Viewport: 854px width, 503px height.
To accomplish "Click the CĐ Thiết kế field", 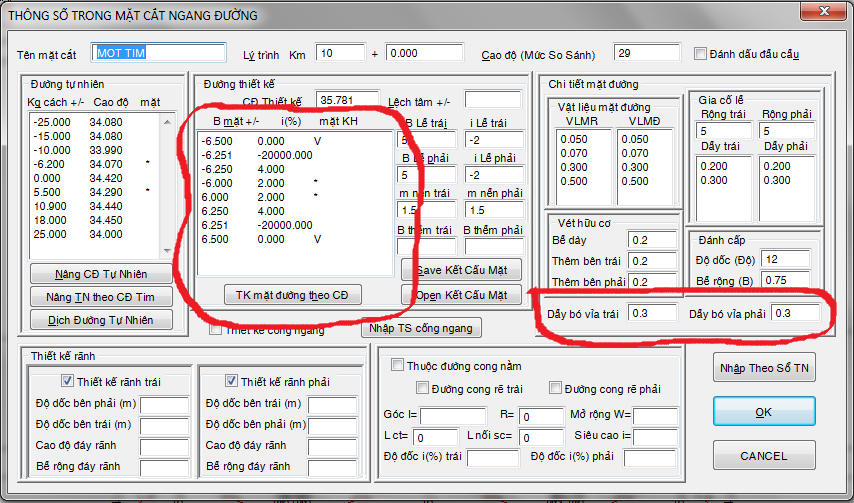I will click(x=347, y=100).
